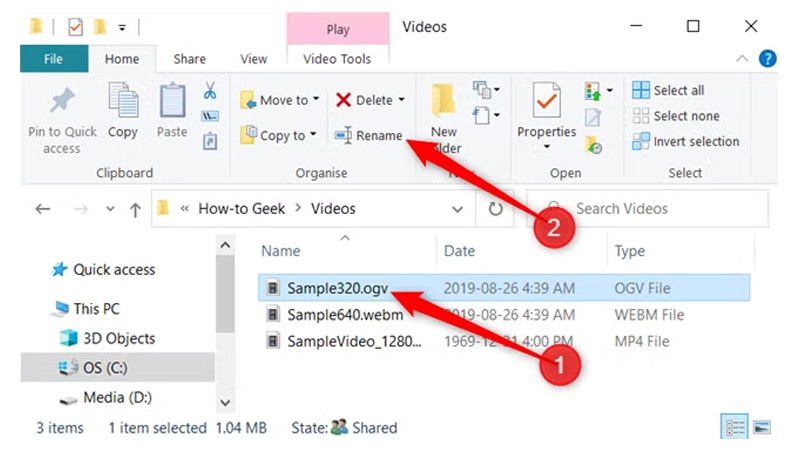Open 3D Objects in navigation pane
The image size is (800, 450).
tap(108, 338)
